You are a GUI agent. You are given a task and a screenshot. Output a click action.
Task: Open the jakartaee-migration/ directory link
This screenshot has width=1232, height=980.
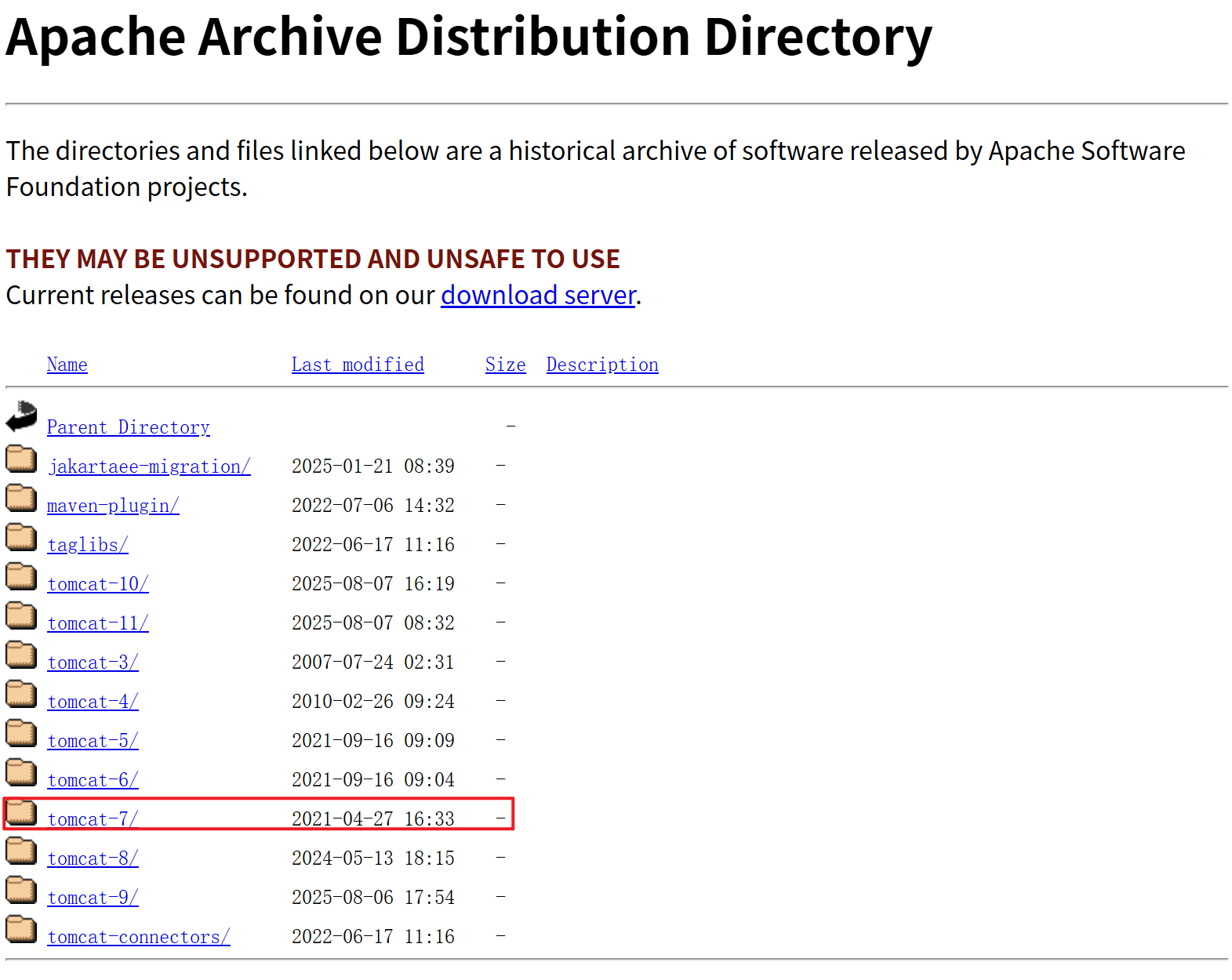coord(149,466)
